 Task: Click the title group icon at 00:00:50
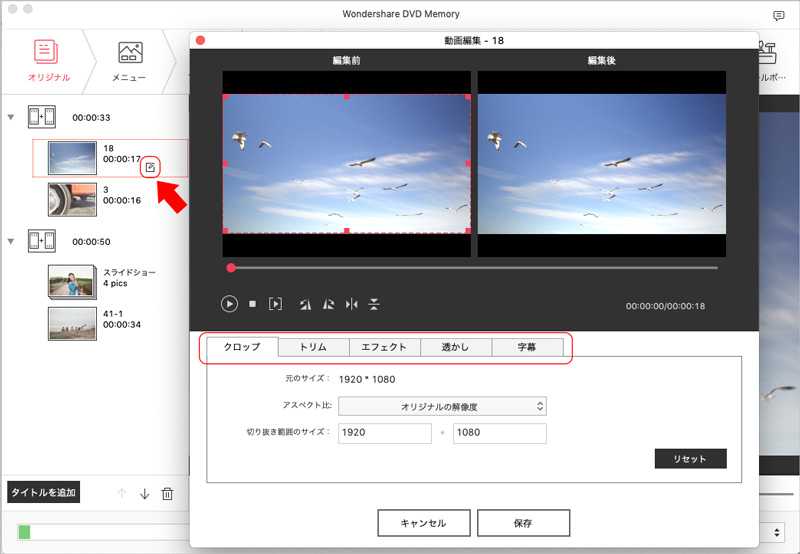click(42, 241)
